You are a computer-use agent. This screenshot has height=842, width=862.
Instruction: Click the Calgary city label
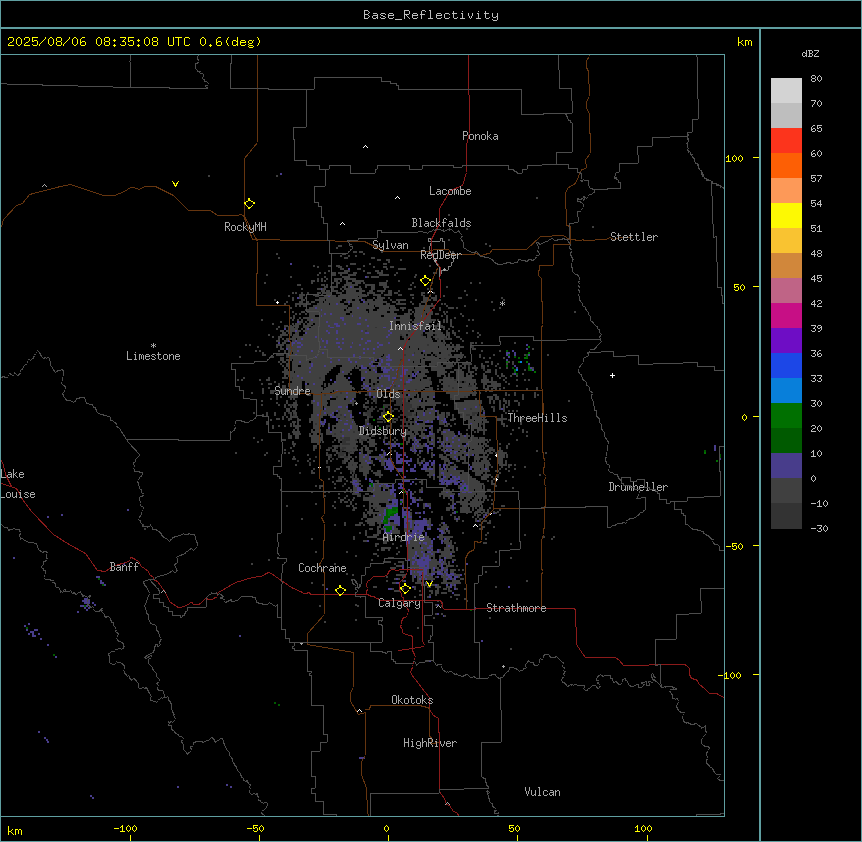point(400,603)
